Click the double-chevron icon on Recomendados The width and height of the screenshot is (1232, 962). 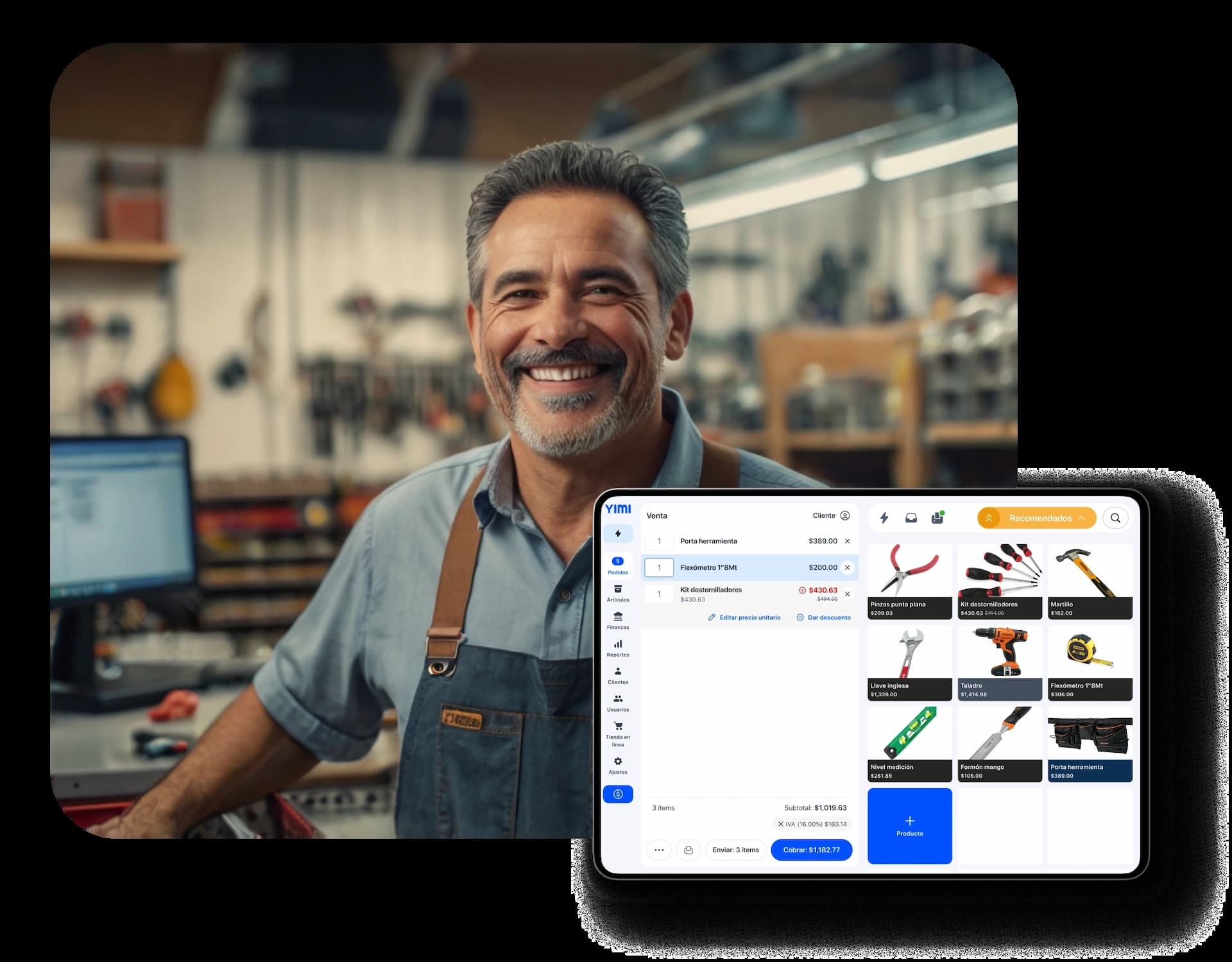(x=989, y=518)
